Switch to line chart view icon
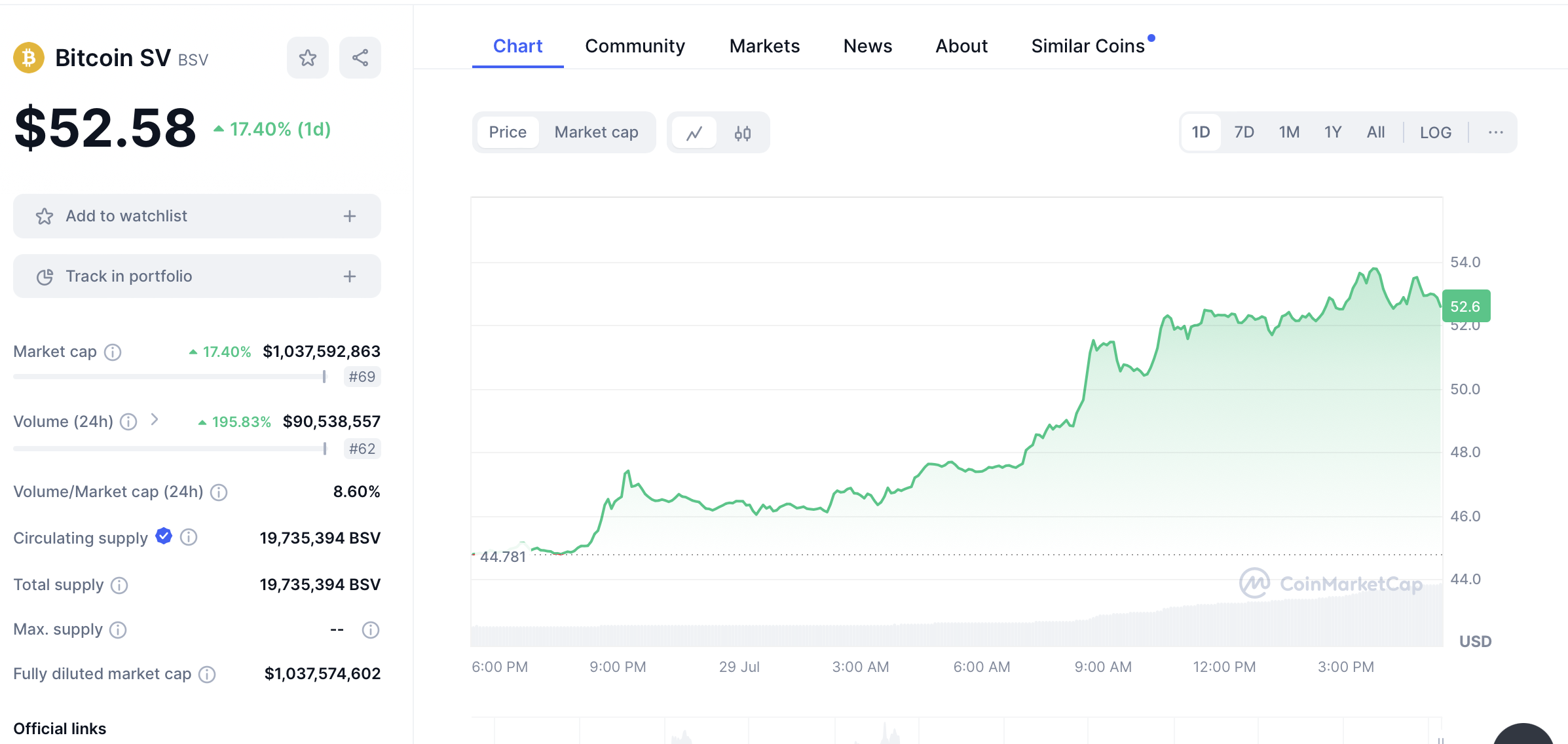Image resolution: width=1568 pixels, height=744 pixels. click(694, 133)
